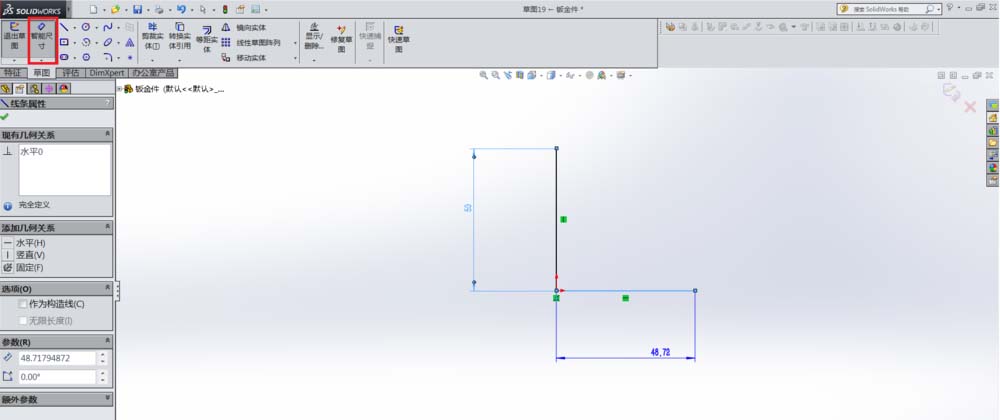Screen dimensions: 1000x420
Task: Select the 水平0 relation in list
Action: pos(32,152)
